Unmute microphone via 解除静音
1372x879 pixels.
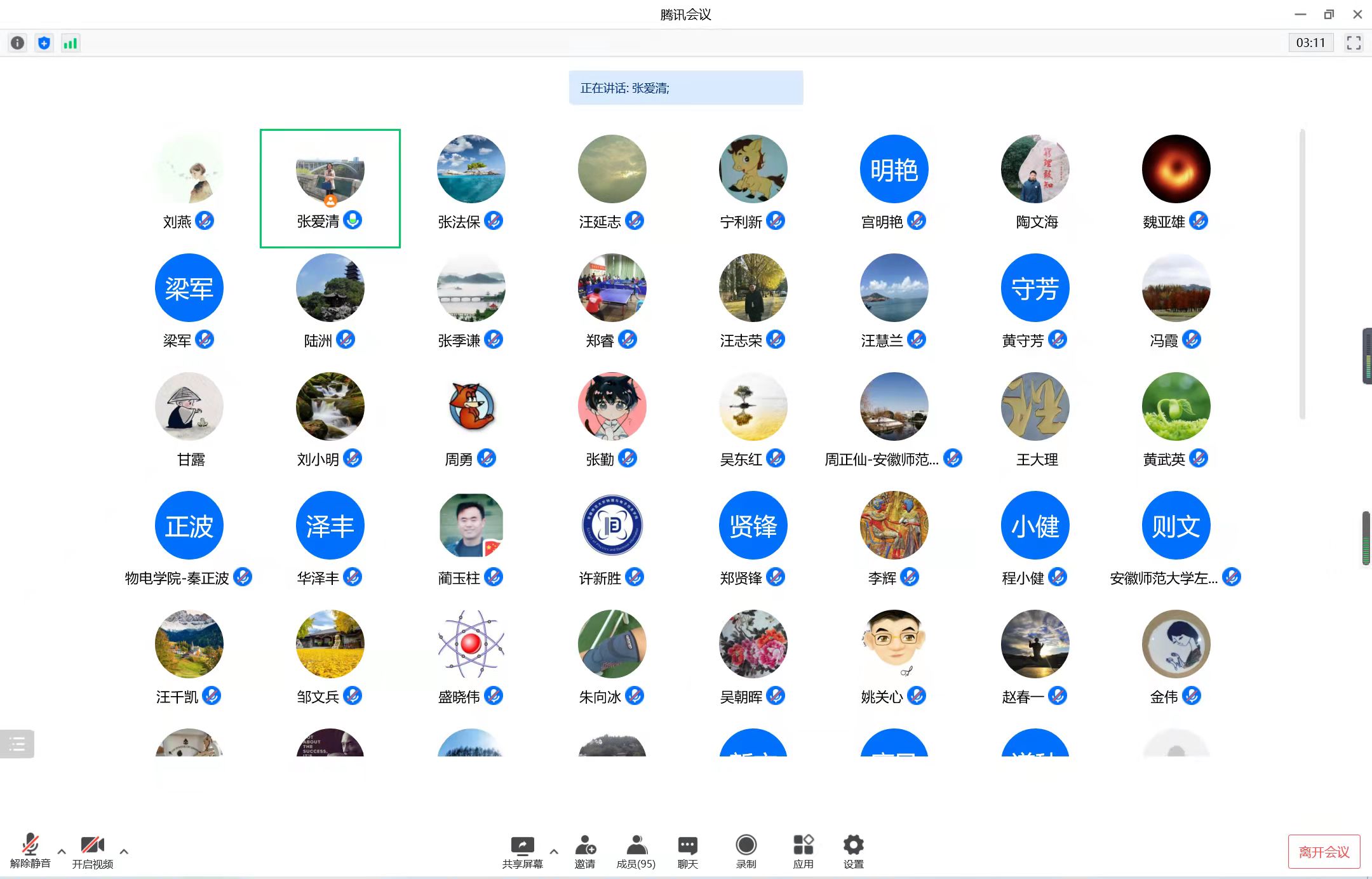pos(30,852)
